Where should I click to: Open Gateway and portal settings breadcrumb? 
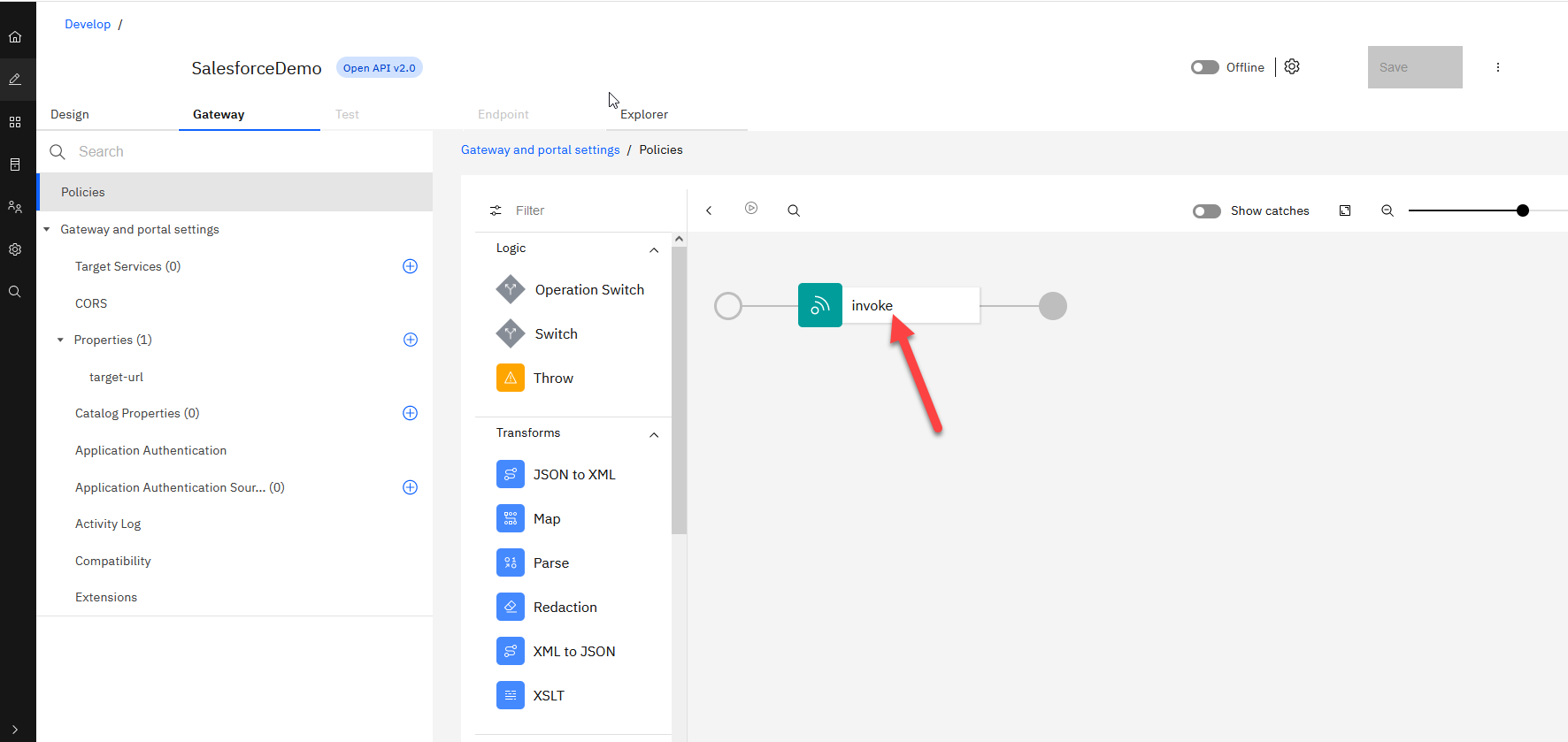[540, 149]
